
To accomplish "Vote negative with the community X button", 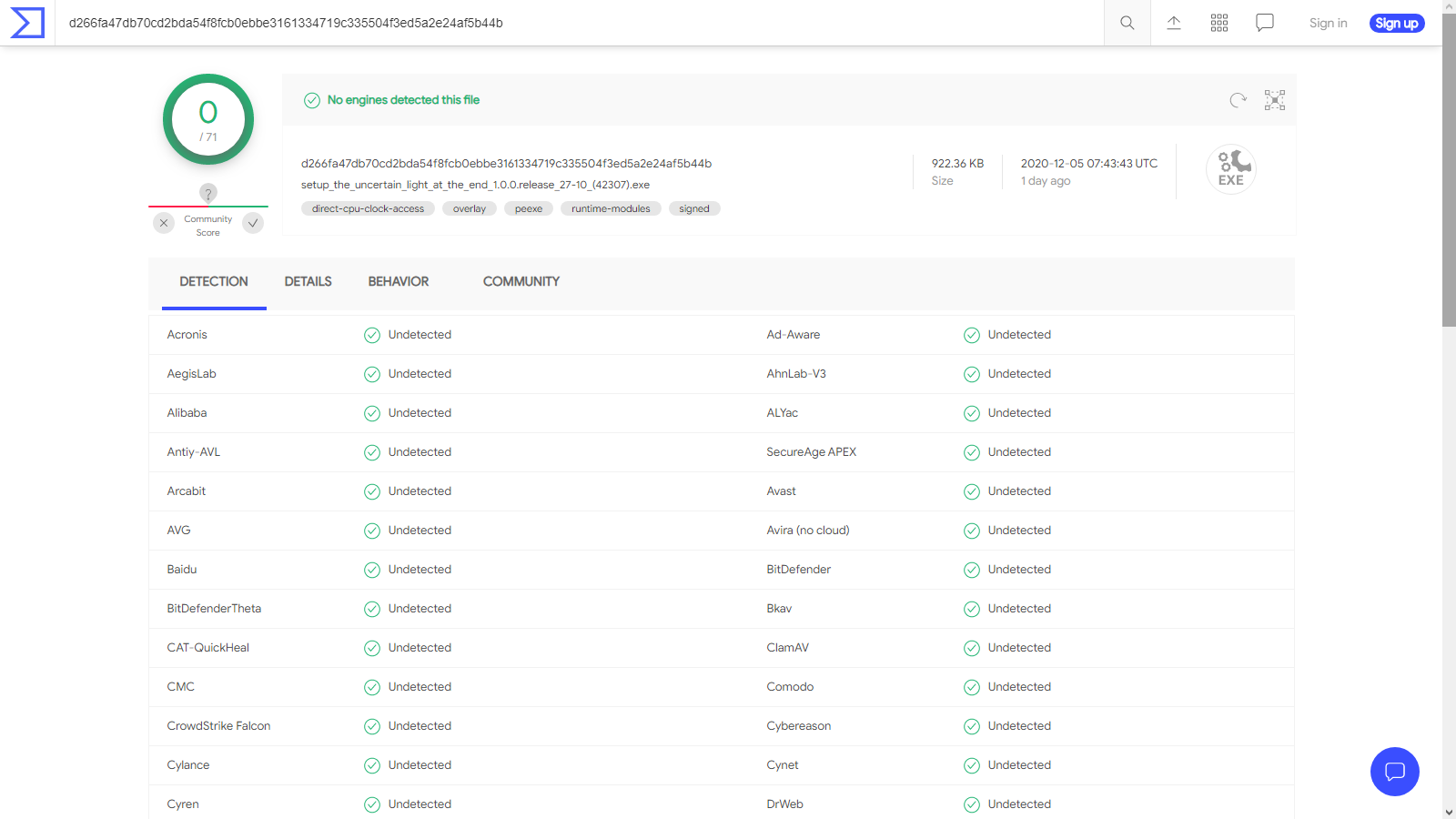I will (164, 223).
